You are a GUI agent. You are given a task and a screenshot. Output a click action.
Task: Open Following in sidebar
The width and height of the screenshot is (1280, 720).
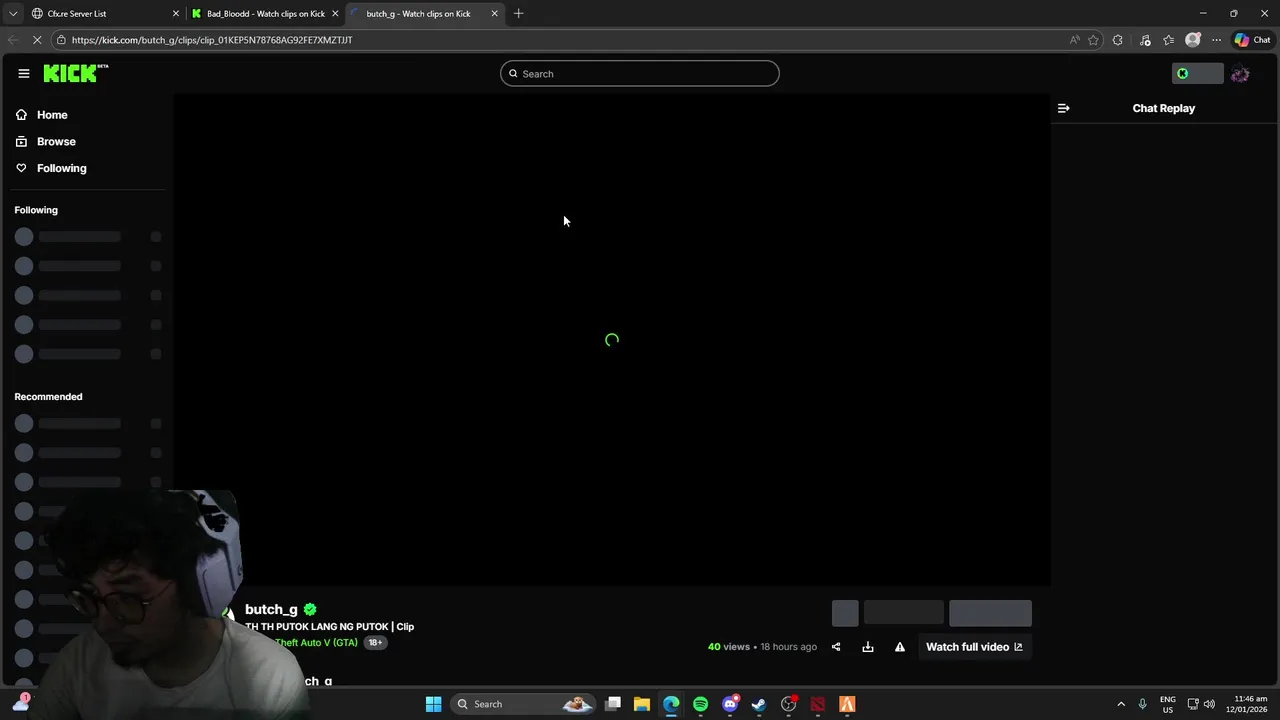pyautogui.click(x=61, y=168)
